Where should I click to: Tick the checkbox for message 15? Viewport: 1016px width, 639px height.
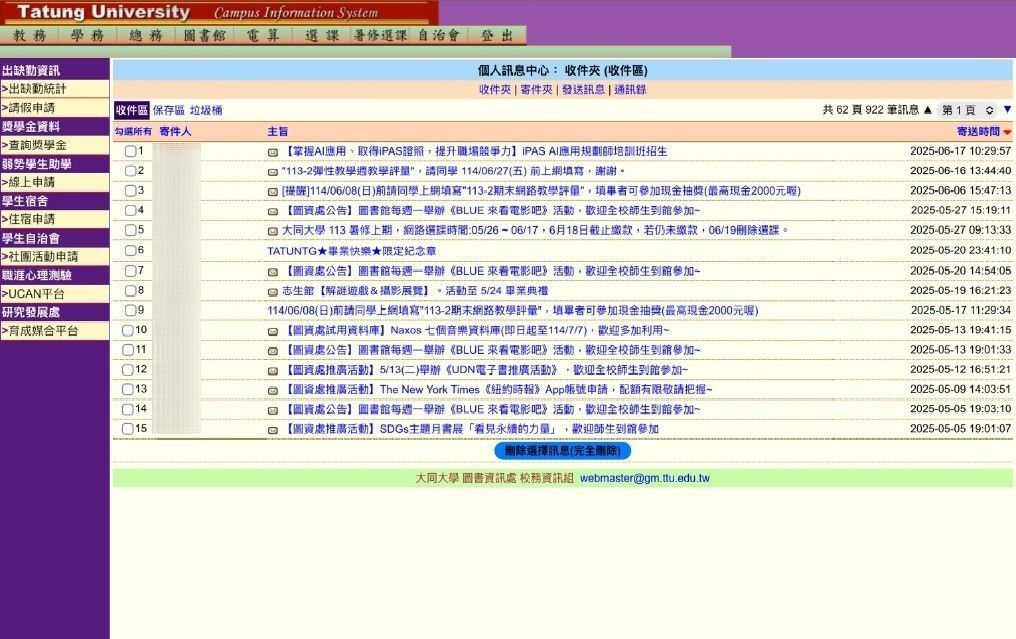coord(128,428)
